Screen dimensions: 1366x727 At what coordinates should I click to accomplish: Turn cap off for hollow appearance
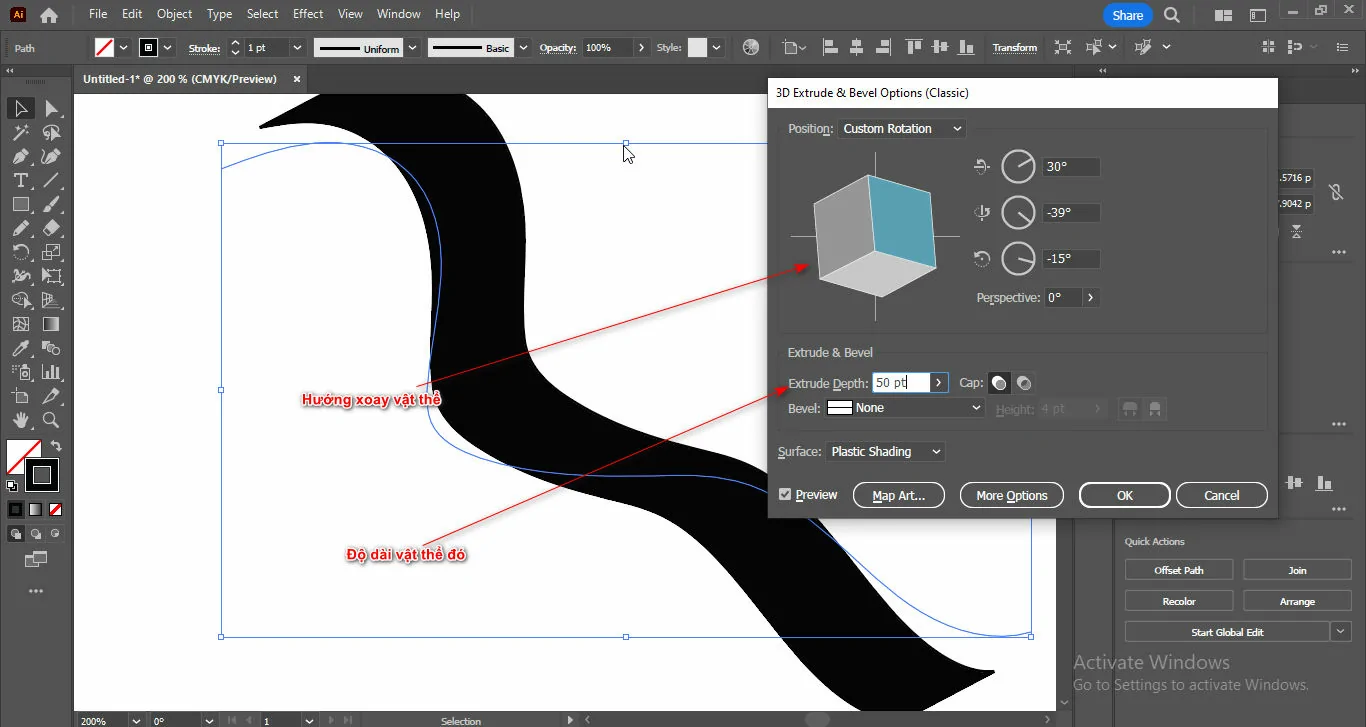1024,383
